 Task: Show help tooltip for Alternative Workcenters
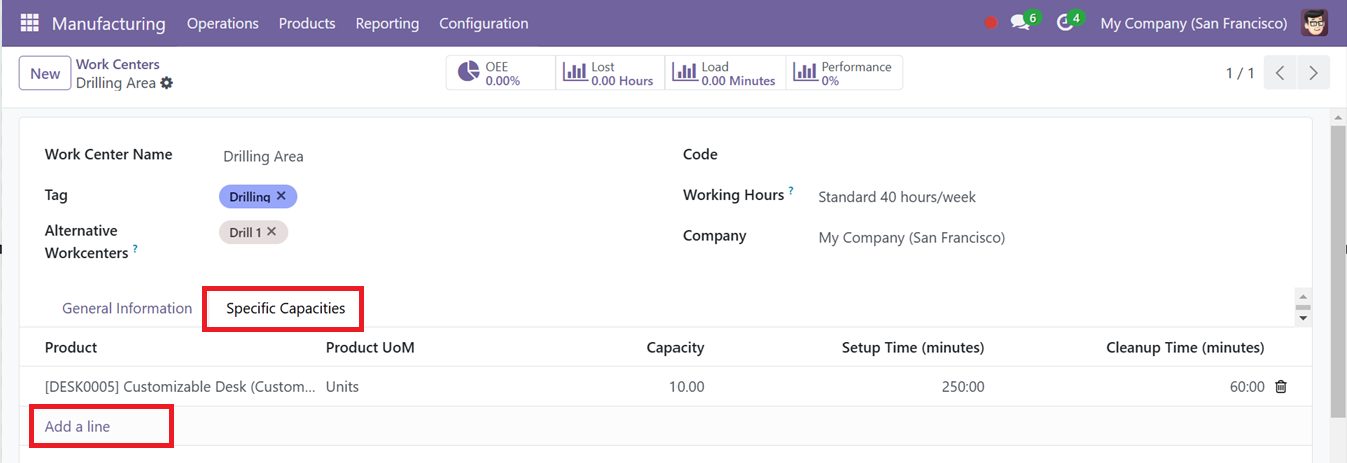tap(135, 249)
